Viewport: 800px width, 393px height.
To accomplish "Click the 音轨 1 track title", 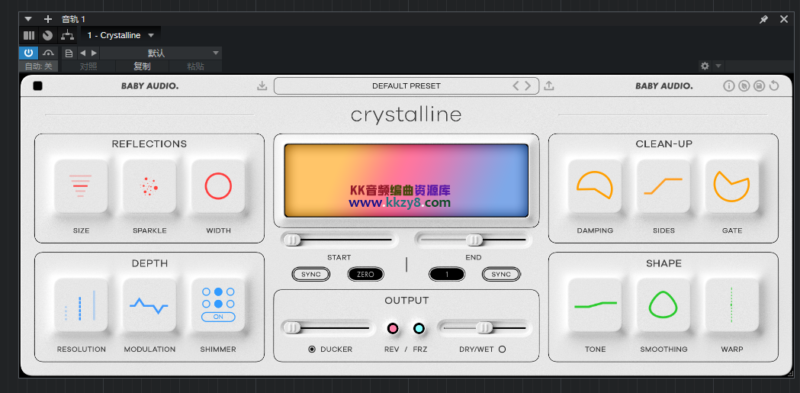I will click(73, 19).
